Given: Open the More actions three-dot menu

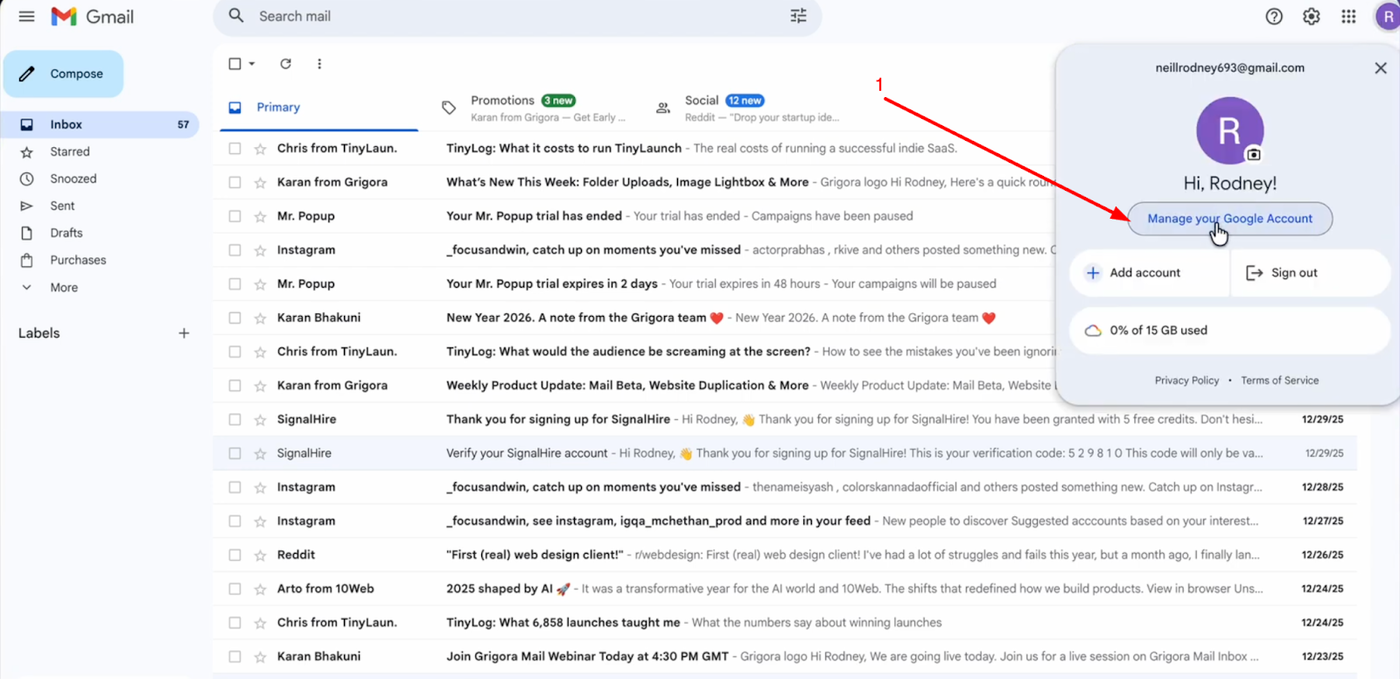Looking at the screenshot, I should pyautogui.click(x=319, y=64).
